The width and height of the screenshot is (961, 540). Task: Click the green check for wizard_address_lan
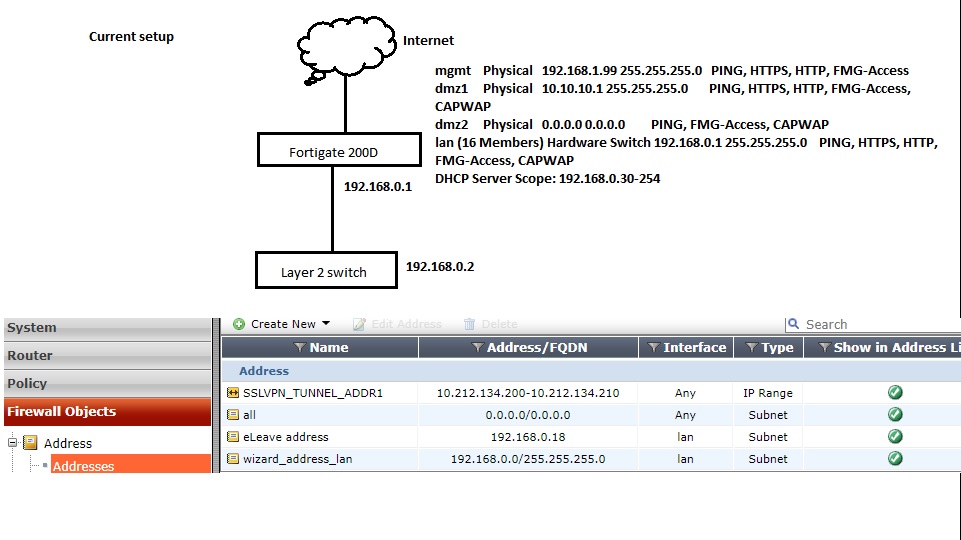(895, 458)
